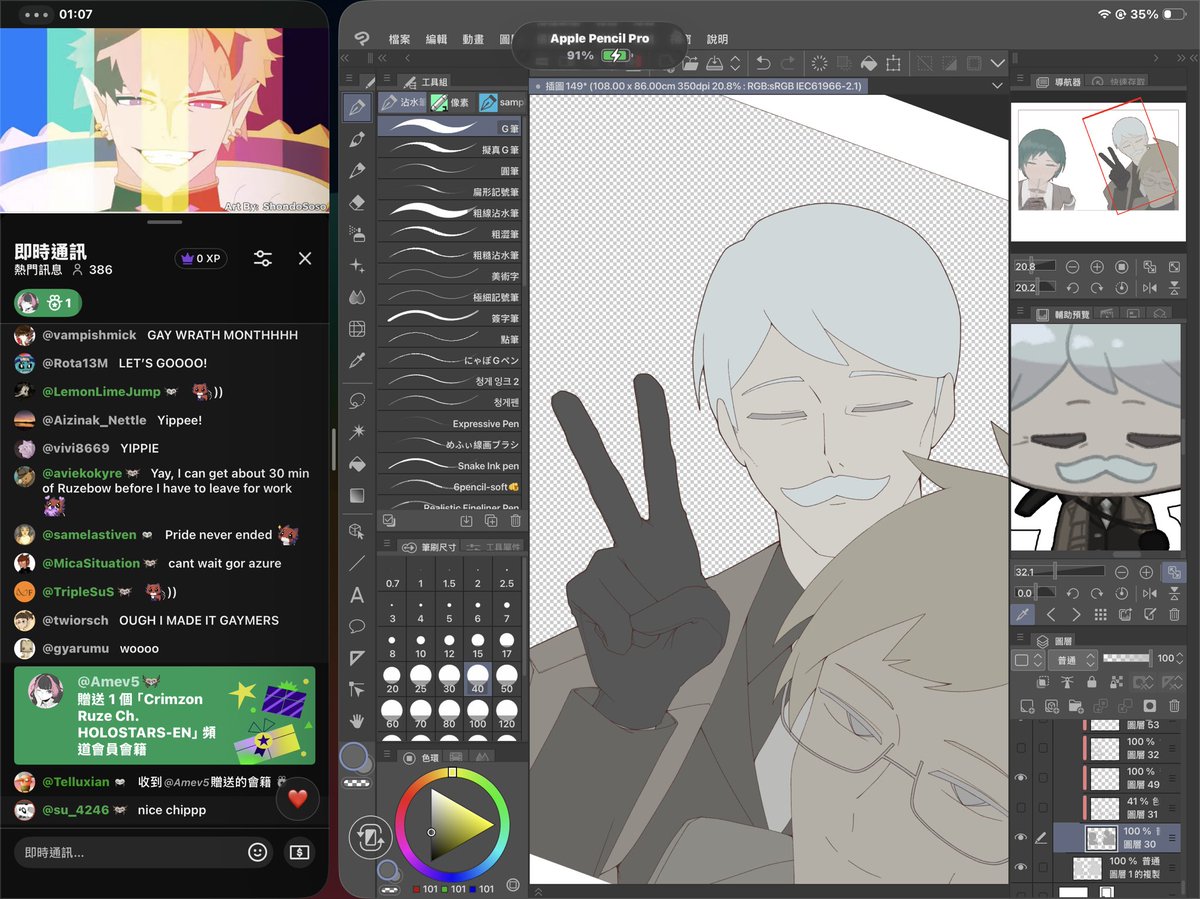This screenshot has height=899, width=1200.
Task: Click Fill icon in command bar
Action: pyautogui.click(x=868, y=63)
